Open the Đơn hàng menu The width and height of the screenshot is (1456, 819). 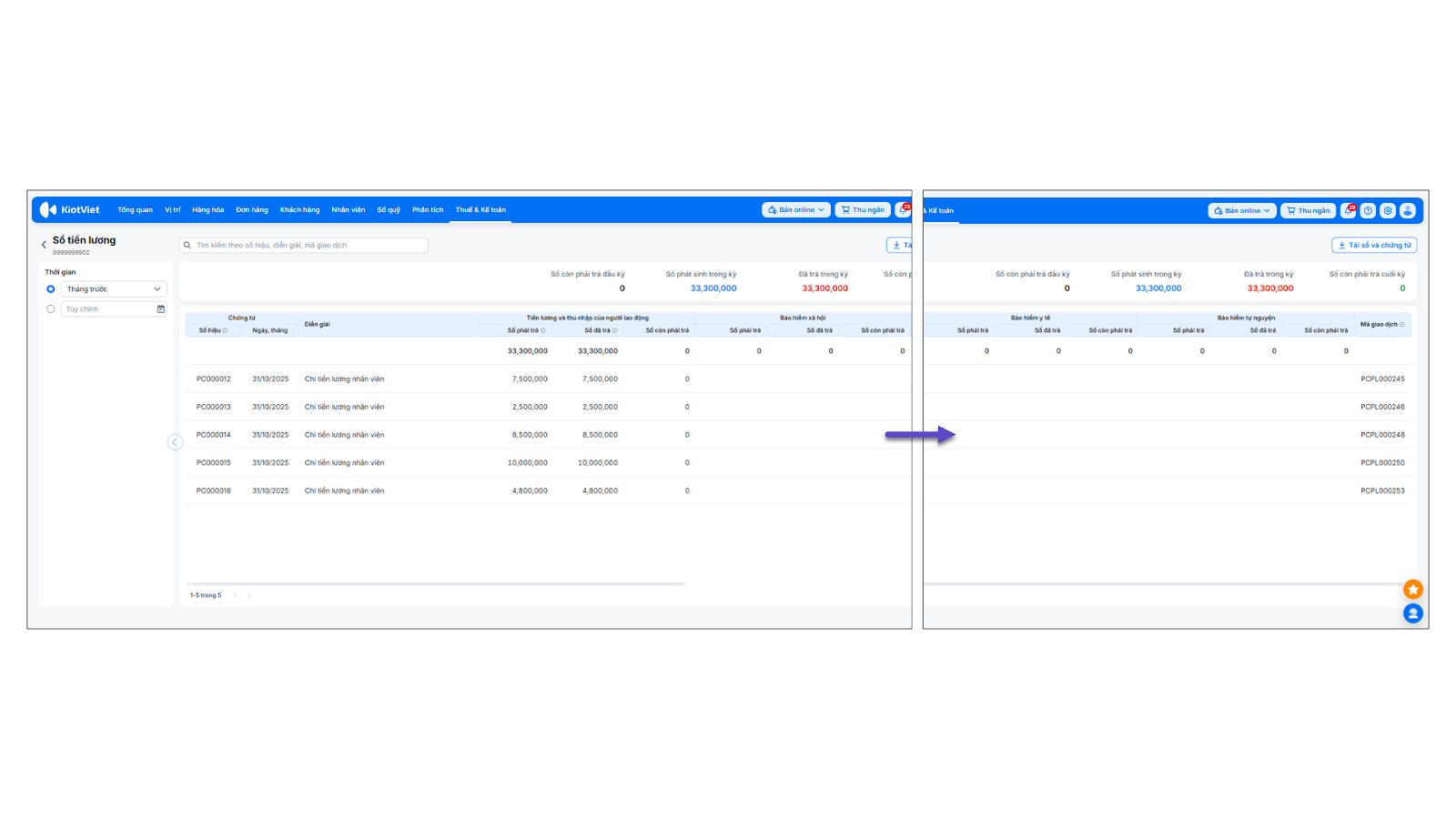click(x=252, y=210)
